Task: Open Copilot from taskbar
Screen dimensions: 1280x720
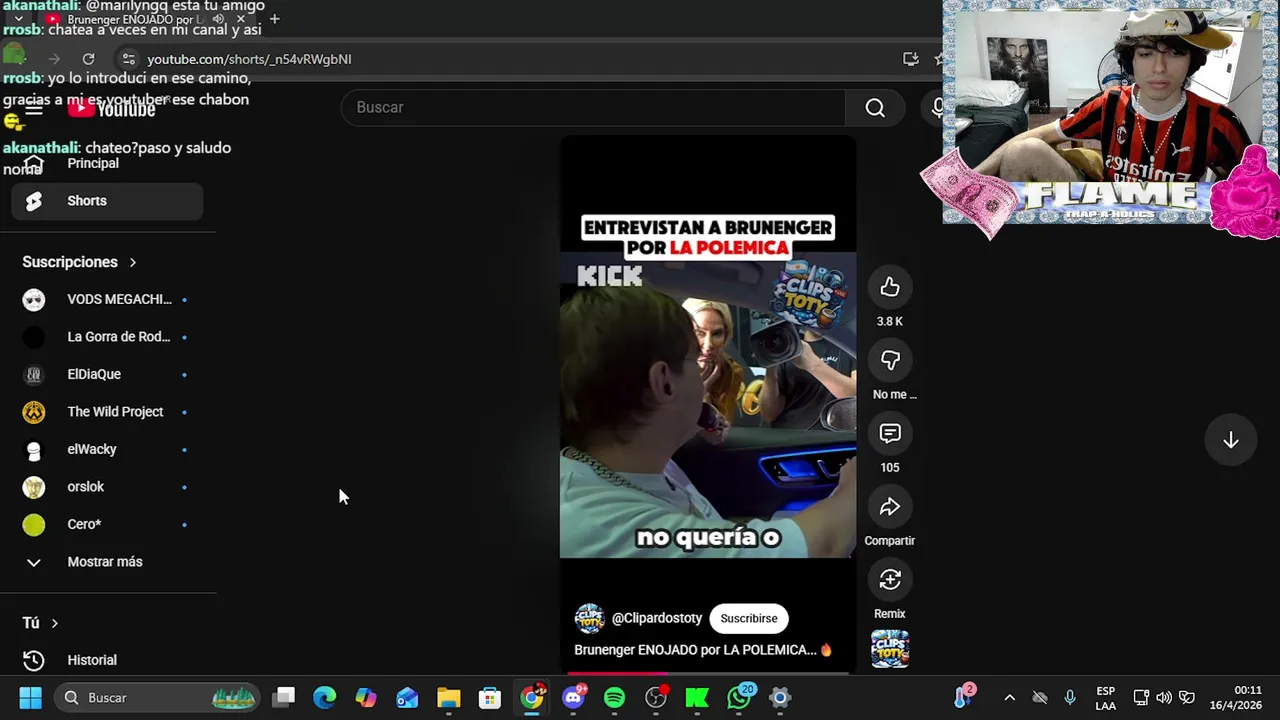Action: coord(366,698)
